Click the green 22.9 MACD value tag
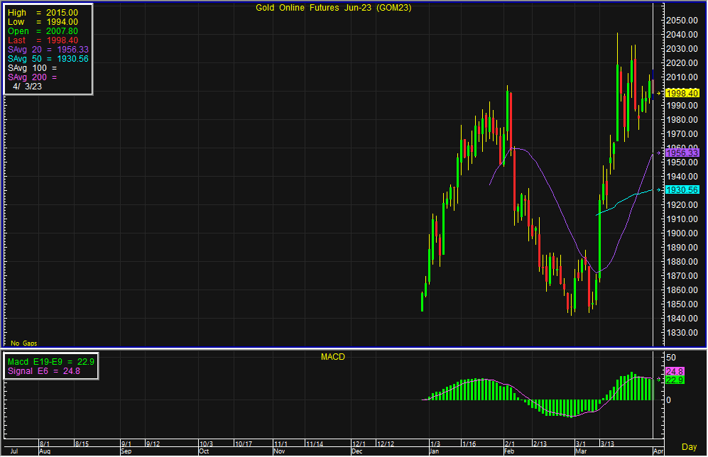 click(674, 380)
